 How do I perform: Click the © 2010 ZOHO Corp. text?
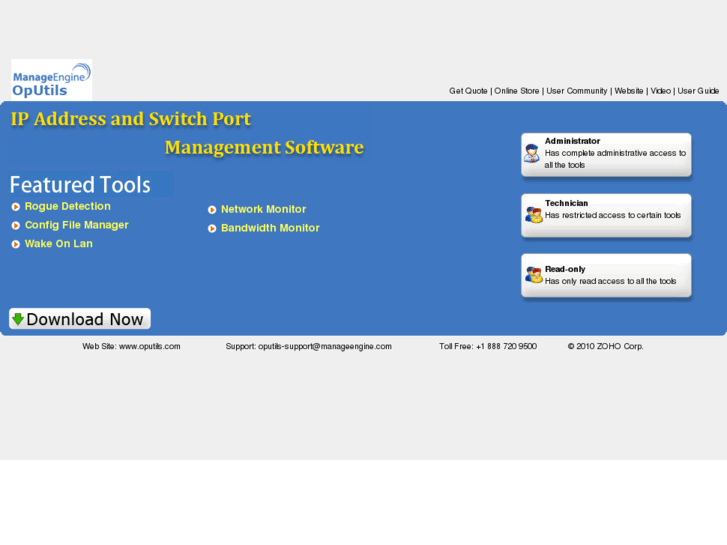pyautogui.click(x=605, y=346)
